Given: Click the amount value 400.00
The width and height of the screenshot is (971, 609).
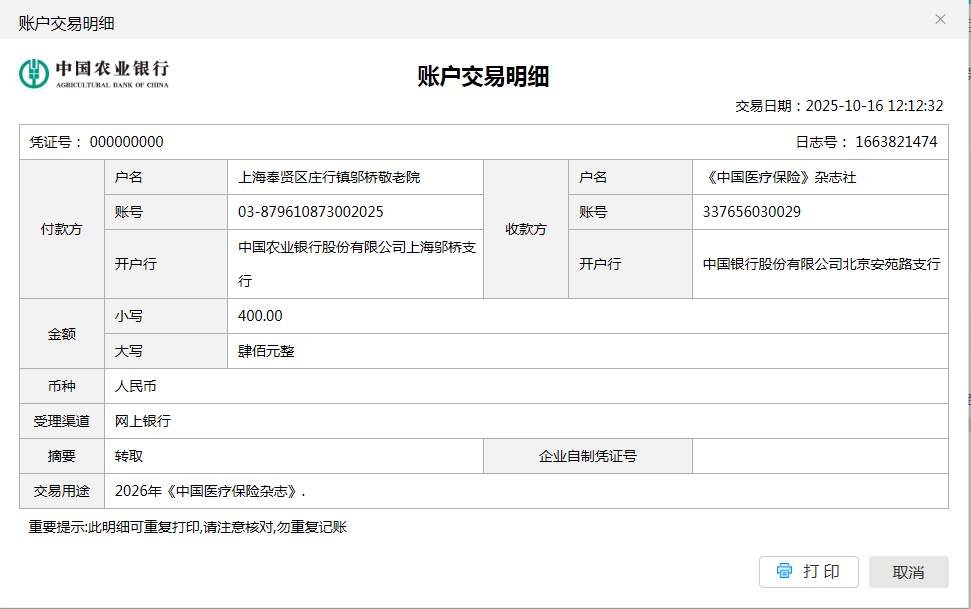Looking at the screenshot, I should tap(260, 316).
